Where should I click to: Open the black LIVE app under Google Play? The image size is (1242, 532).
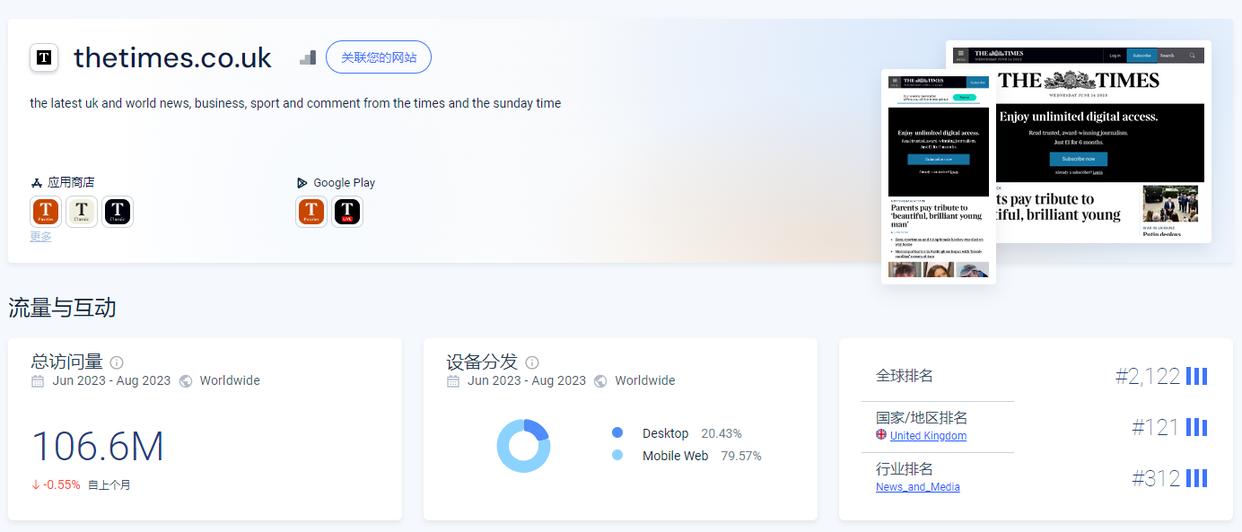tap(347, 212)
